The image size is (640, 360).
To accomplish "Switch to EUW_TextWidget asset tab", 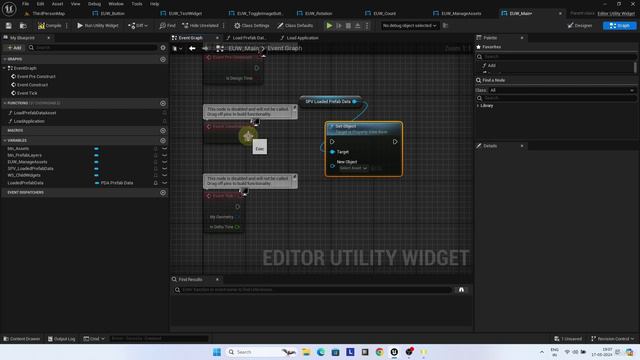I will pyautogui.click(x=185, y=13).
